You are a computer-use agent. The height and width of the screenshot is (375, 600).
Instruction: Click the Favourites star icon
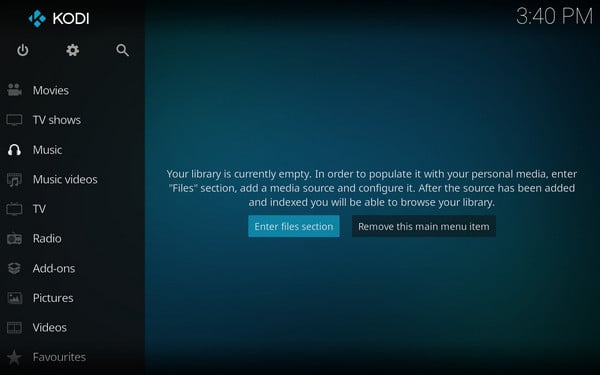[x=15, y=357]
